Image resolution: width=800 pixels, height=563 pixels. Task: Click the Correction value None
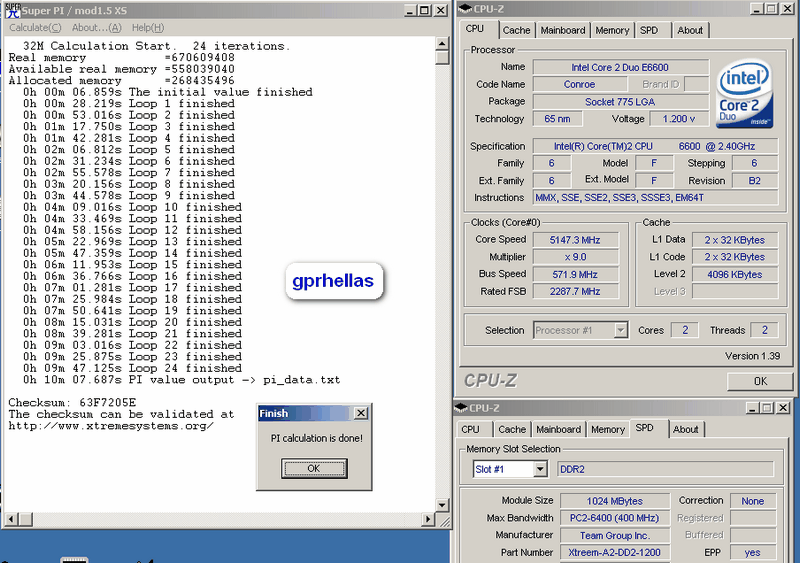click(x=753, y=501)
